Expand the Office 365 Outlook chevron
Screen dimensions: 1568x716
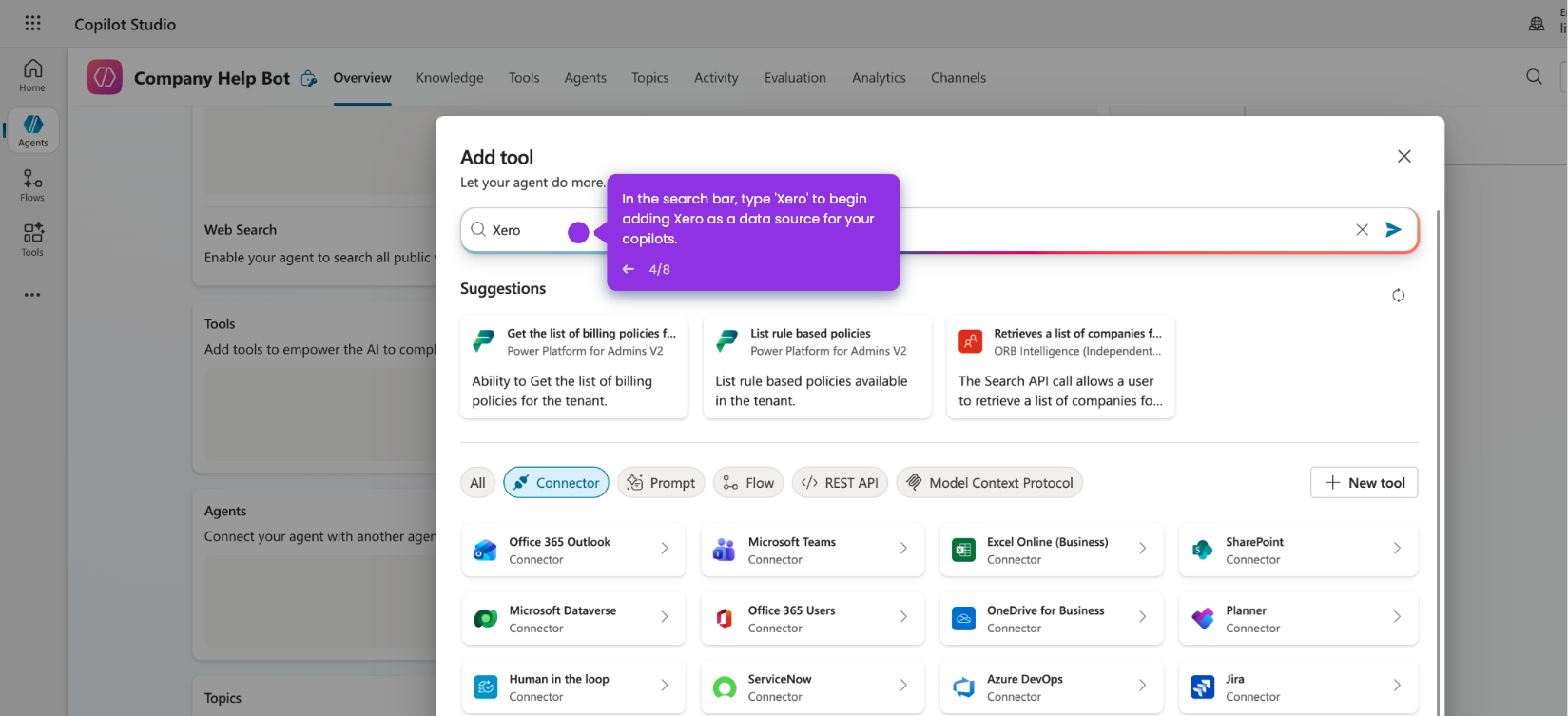click(x=665, y=549)
